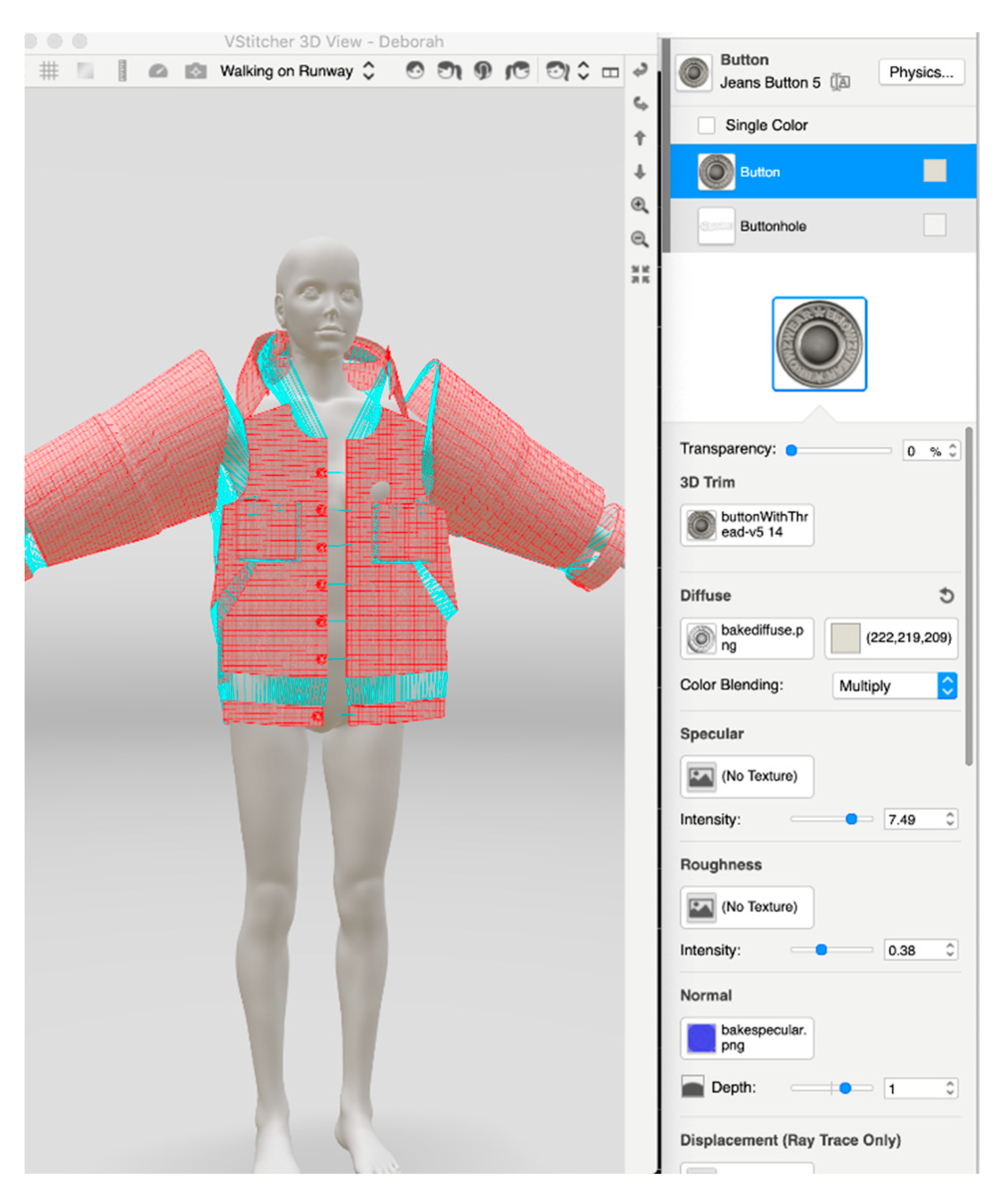Open the bakediffuse.png texture button
Image resolution: width=1008 pixels, height=1200 pixels.
(x=747, y=638)
